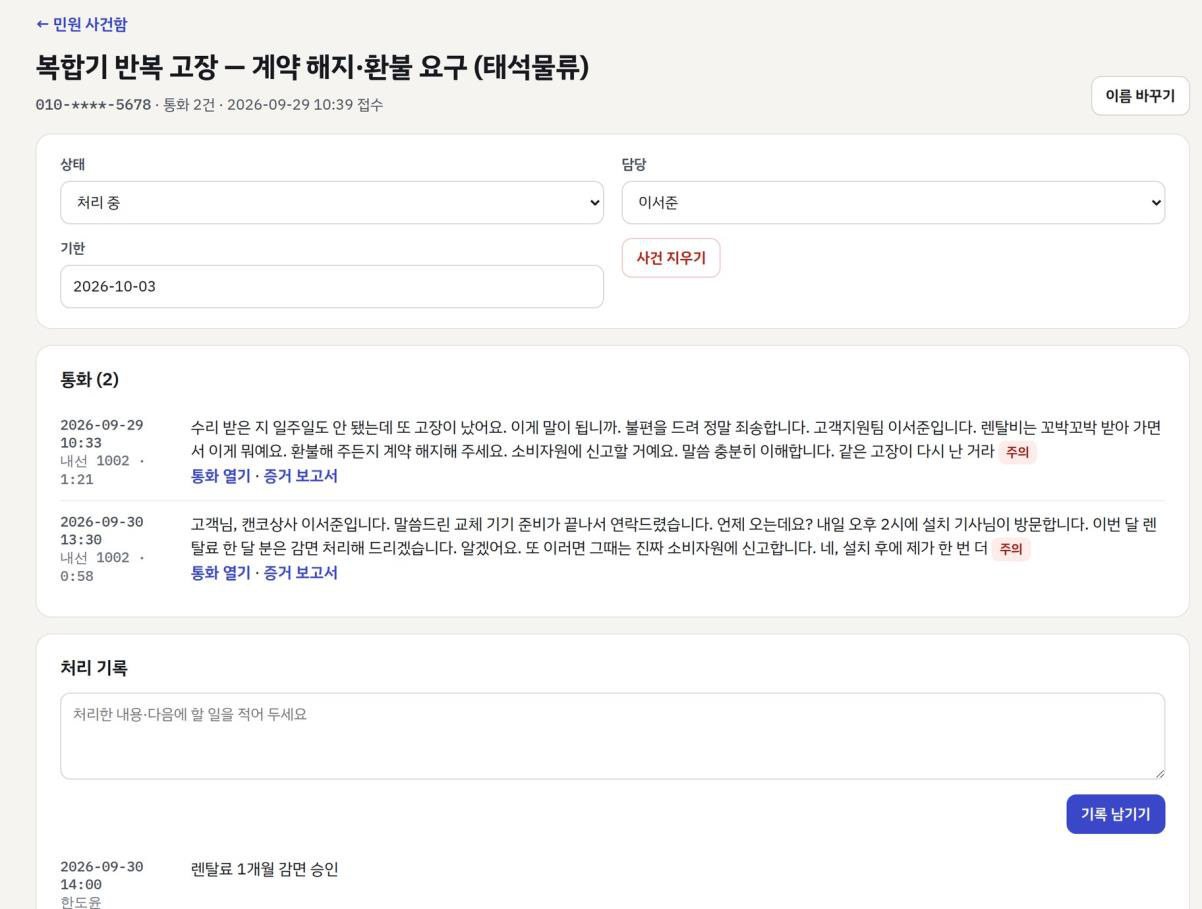Screen dimensions: 1202x909
Task: Click the 통화 (2) heading
Action: [x=90, y=380]
